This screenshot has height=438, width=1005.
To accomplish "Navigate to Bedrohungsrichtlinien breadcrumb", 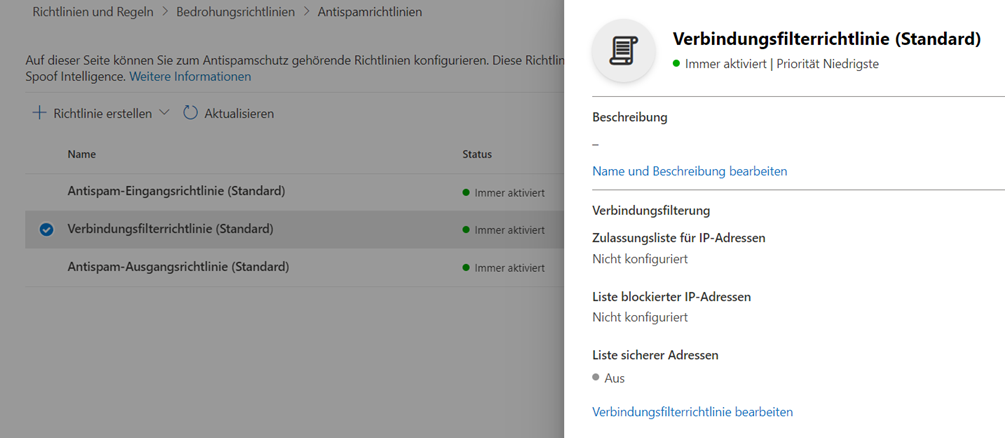I will (x=236, y=12).
